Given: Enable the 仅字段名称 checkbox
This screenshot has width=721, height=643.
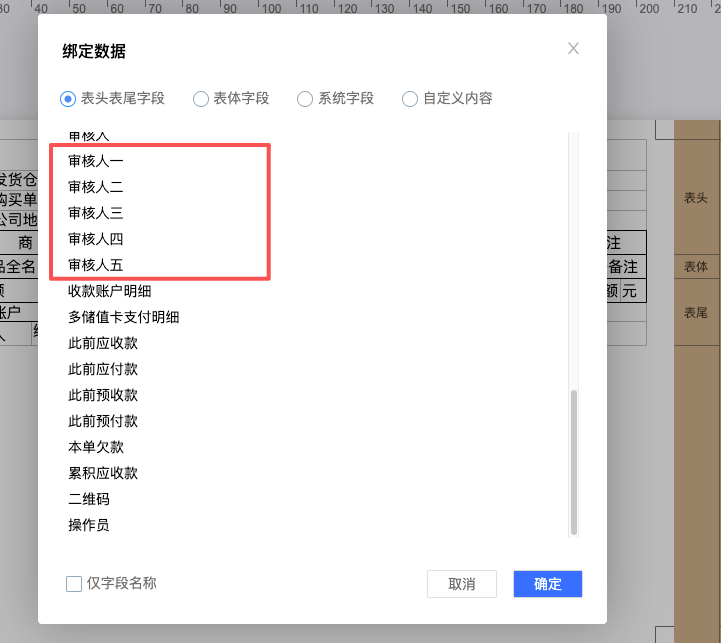Looking at the screenshot, I should (74, 584).
